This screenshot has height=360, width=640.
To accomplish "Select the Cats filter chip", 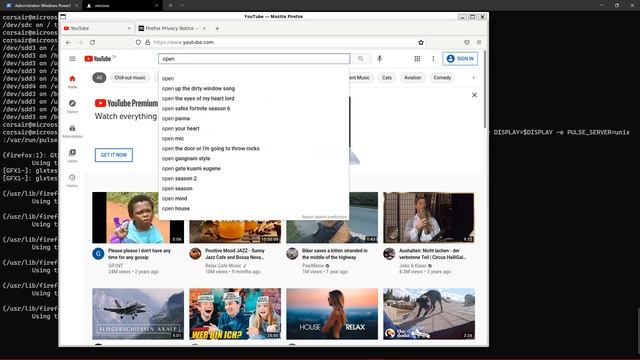I will [x=387, y=78].
